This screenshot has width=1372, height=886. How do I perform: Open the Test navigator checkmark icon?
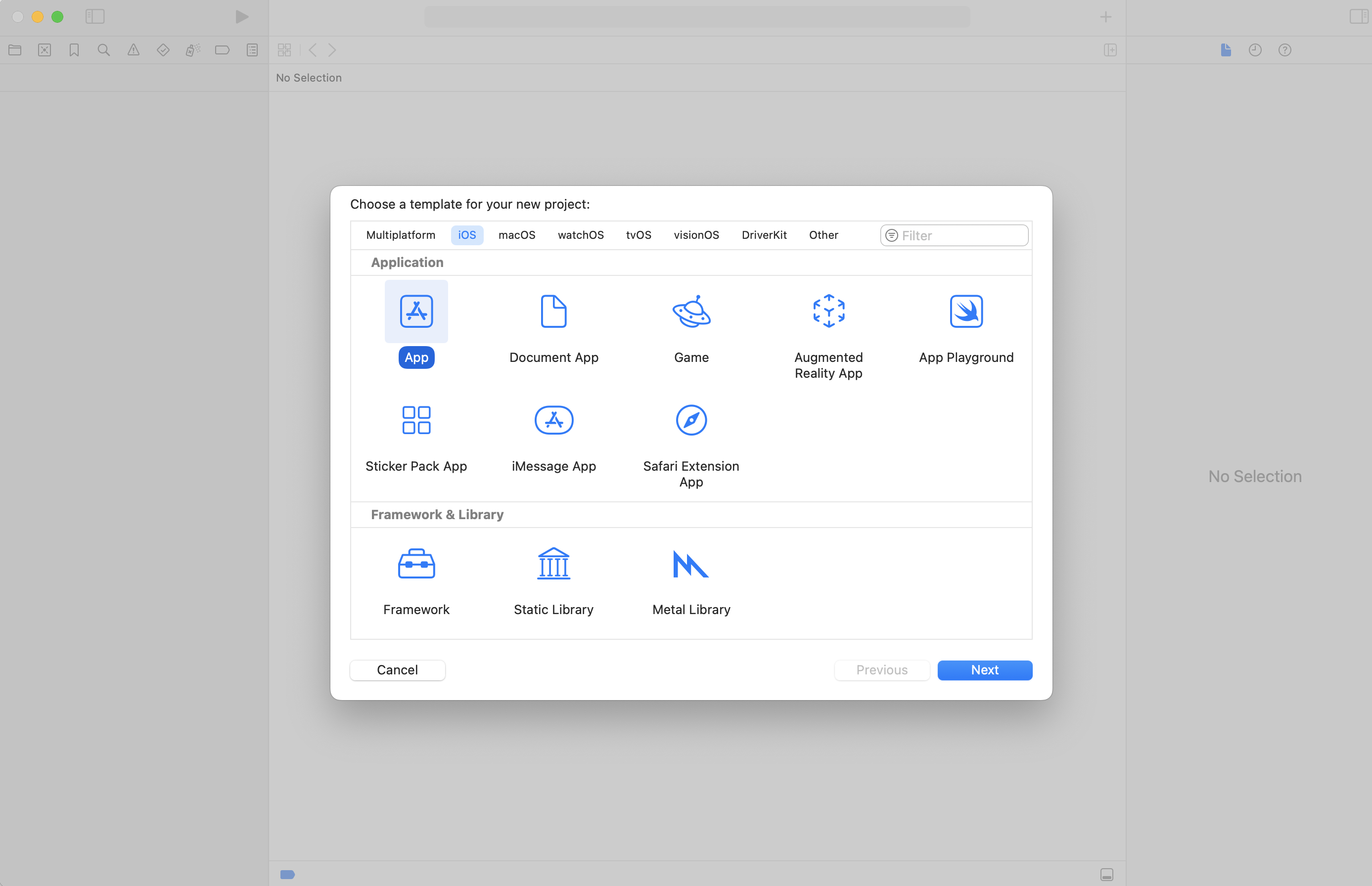pos(163,50)
